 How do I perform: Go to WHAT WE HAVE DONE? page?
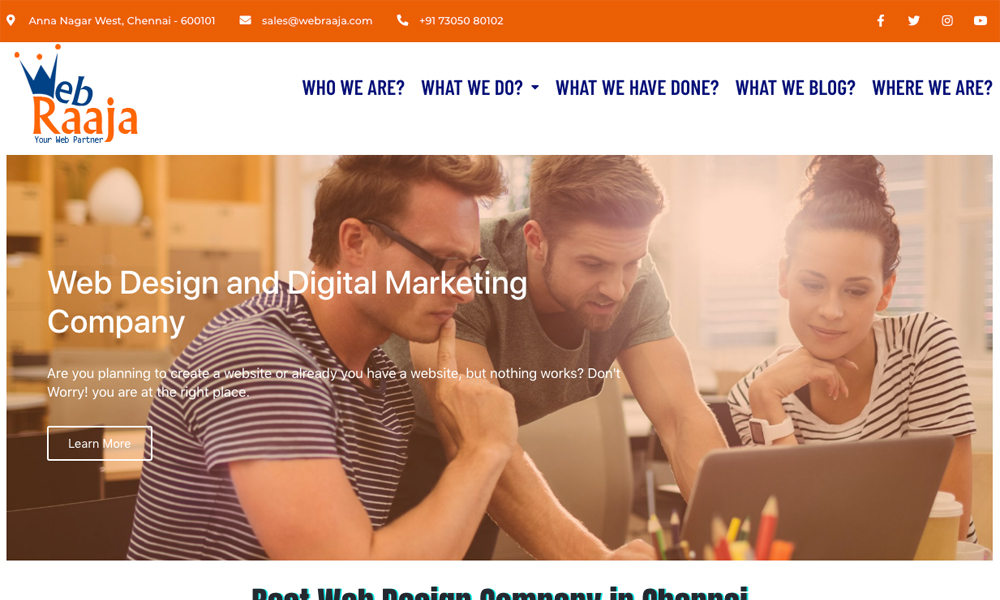[636, 87]
